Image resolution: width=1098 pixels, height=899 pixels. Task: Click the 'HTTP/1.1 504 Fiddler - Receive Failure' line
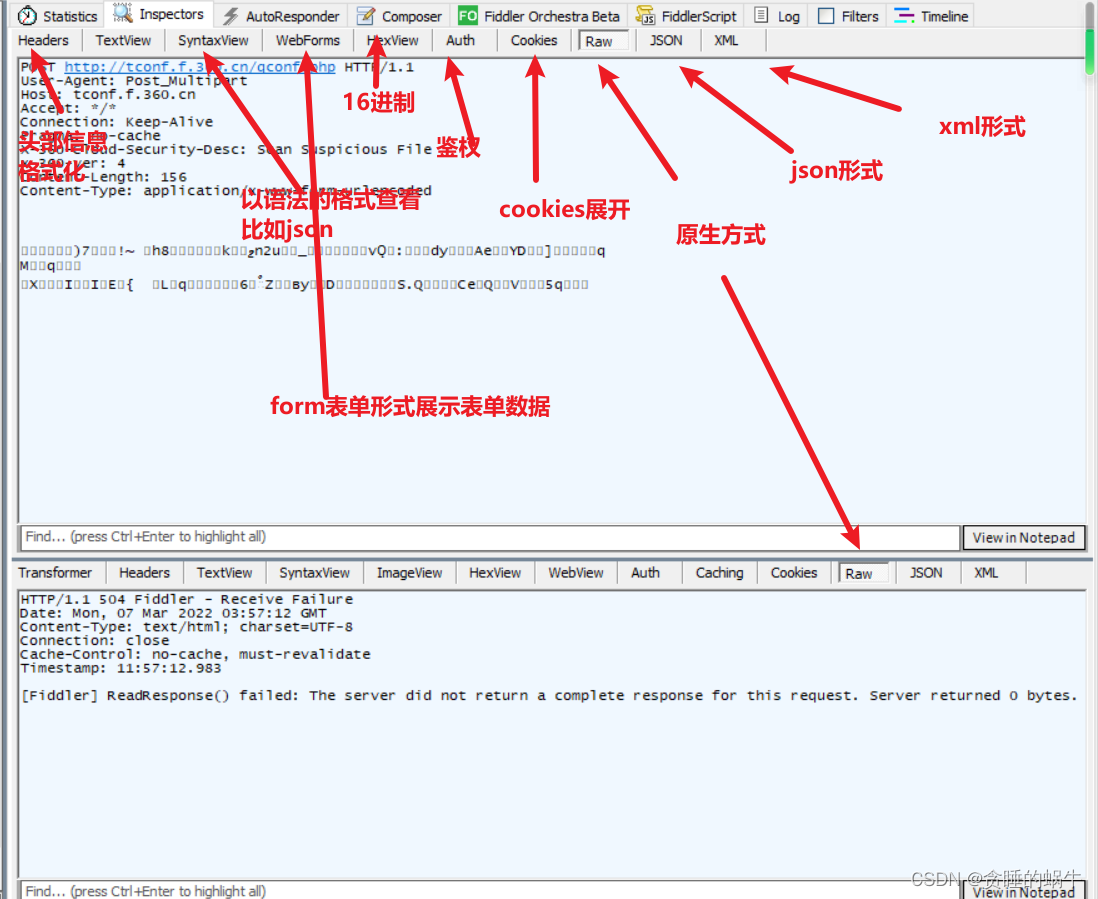click(186, 599)
